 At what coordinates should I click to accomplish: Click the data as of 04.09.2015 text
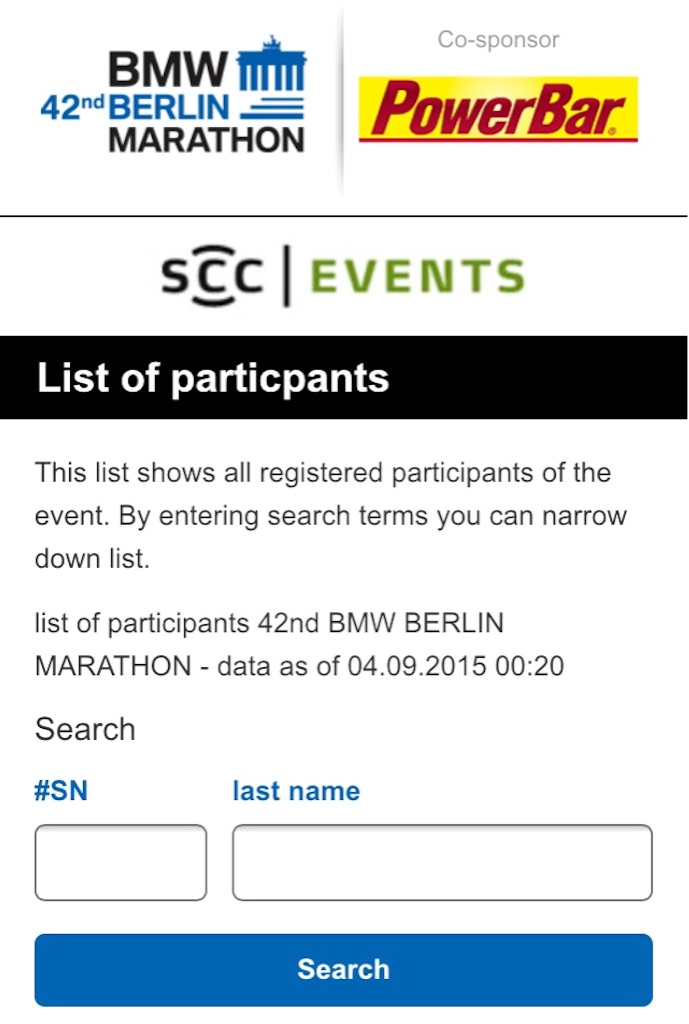[x=390, y=666]
